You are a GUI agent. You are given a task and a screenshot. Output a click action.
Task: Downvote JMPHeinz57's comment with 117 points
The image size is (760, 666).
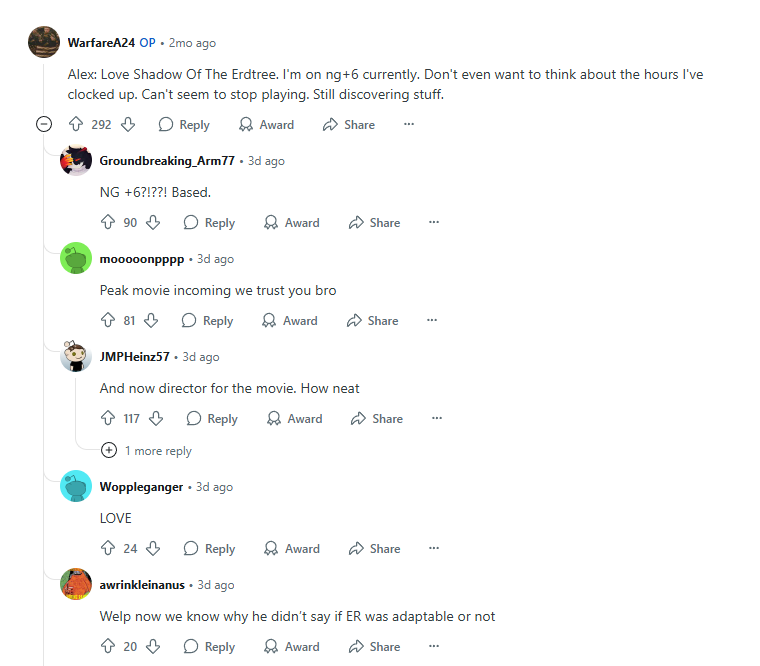click(x=156, y=418)
